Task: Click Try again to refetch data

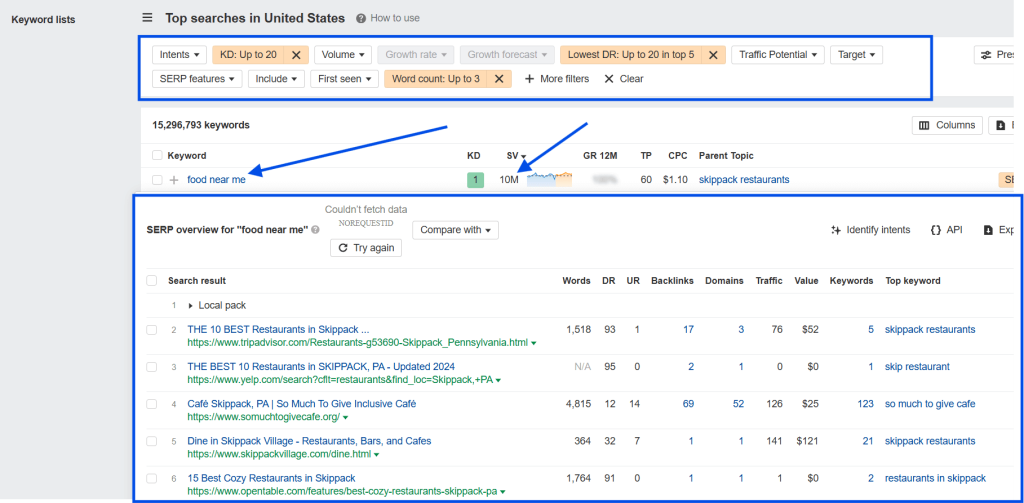Action: coord(366,248)
